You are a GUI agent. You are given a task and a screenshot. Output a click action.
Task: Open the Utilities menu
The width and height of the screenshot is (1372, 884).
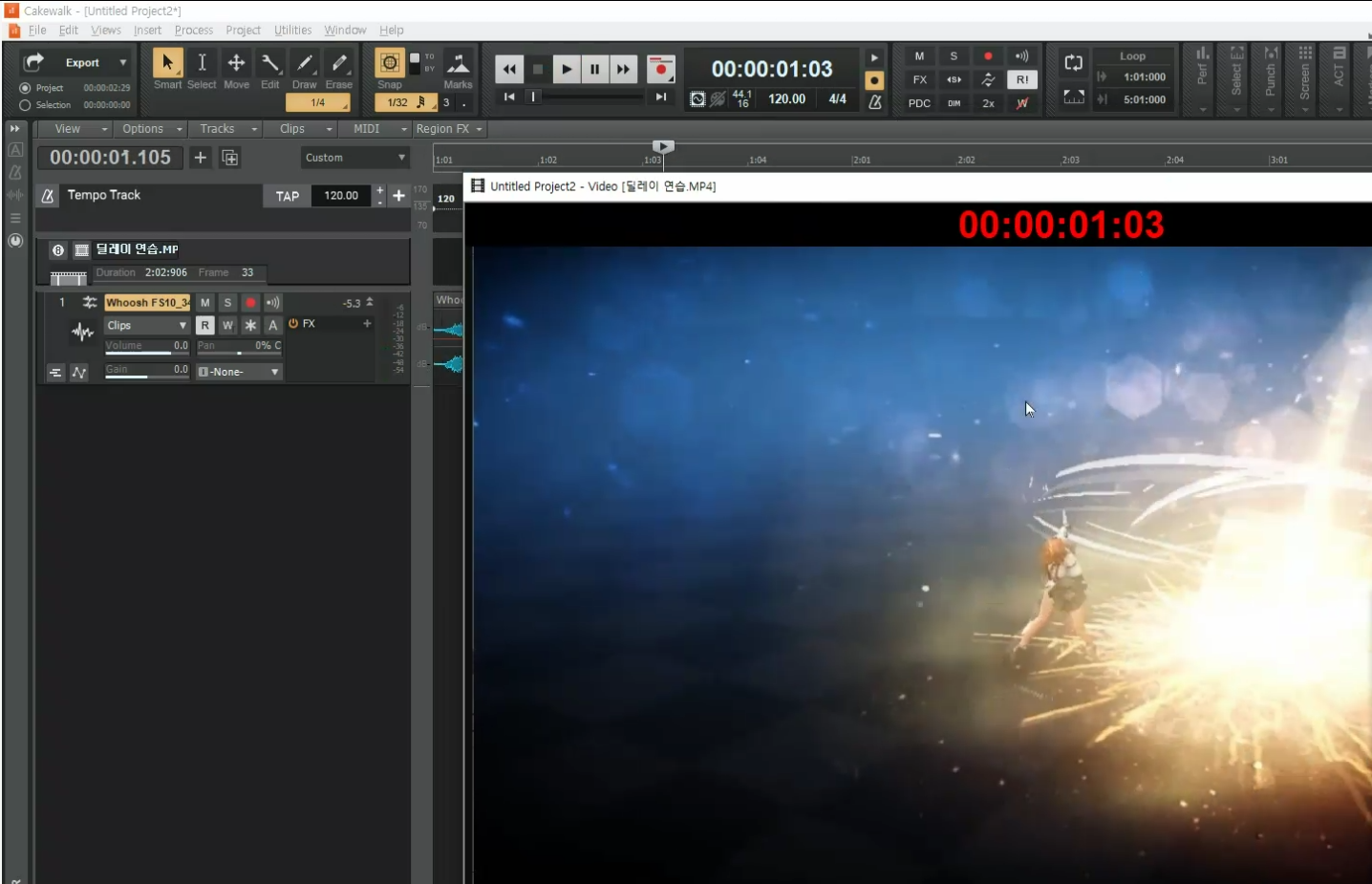[292, 31]
